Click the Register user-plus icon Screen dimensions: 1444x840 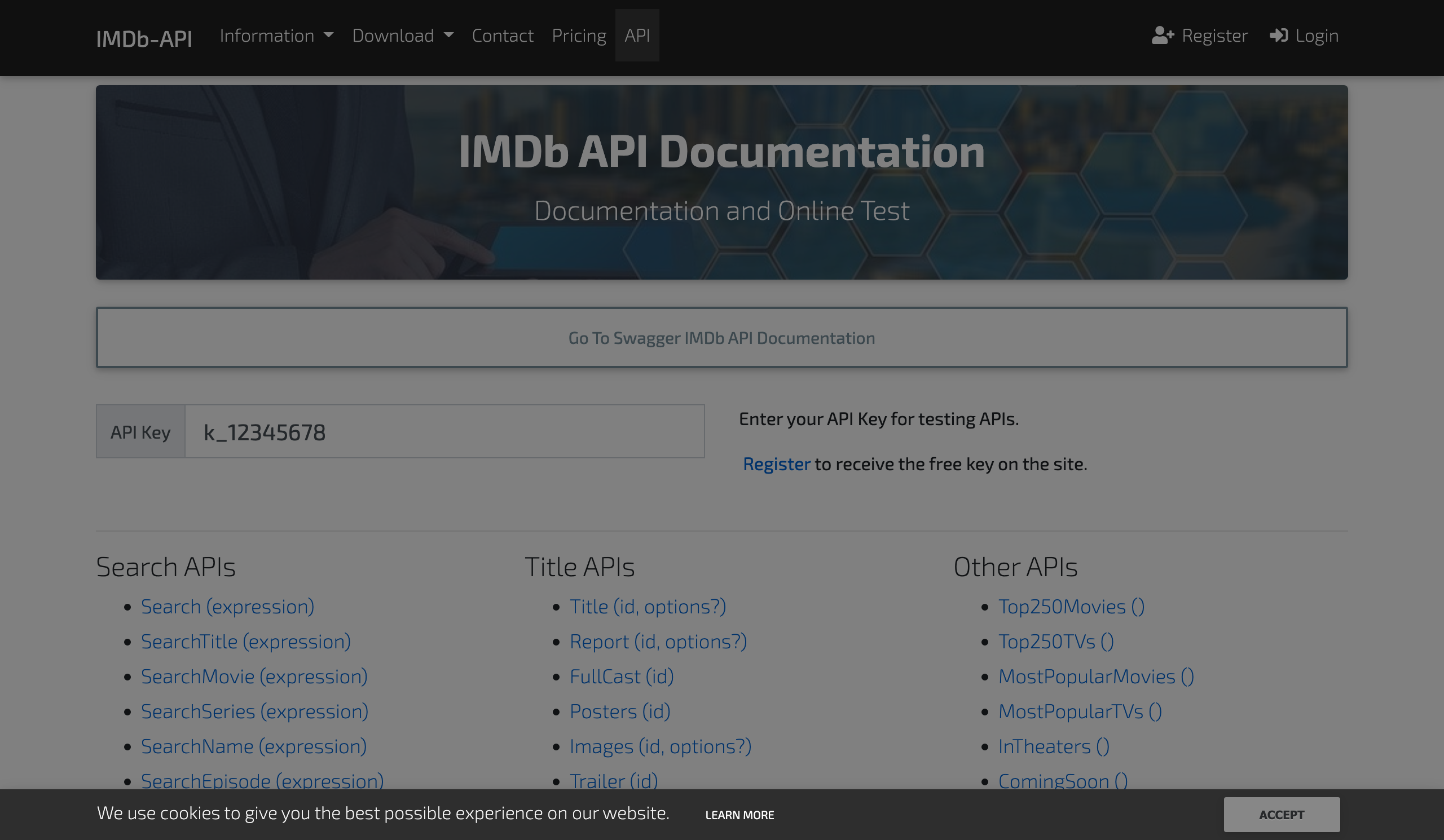pos(1163,36)
